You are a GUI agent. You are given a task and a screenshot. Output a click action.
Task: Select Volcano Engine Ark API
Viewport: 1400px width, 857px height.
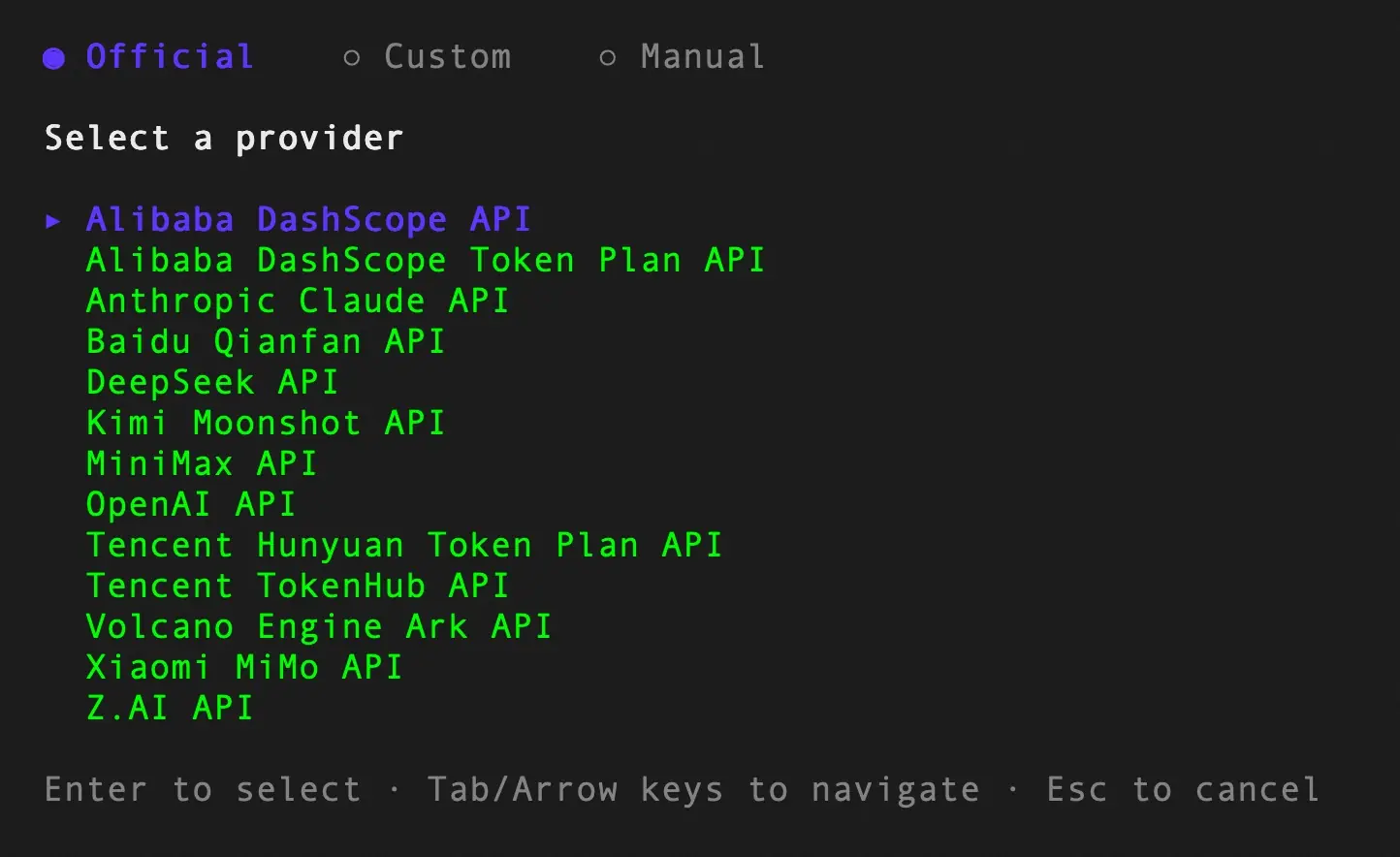[x=319, y=627]
